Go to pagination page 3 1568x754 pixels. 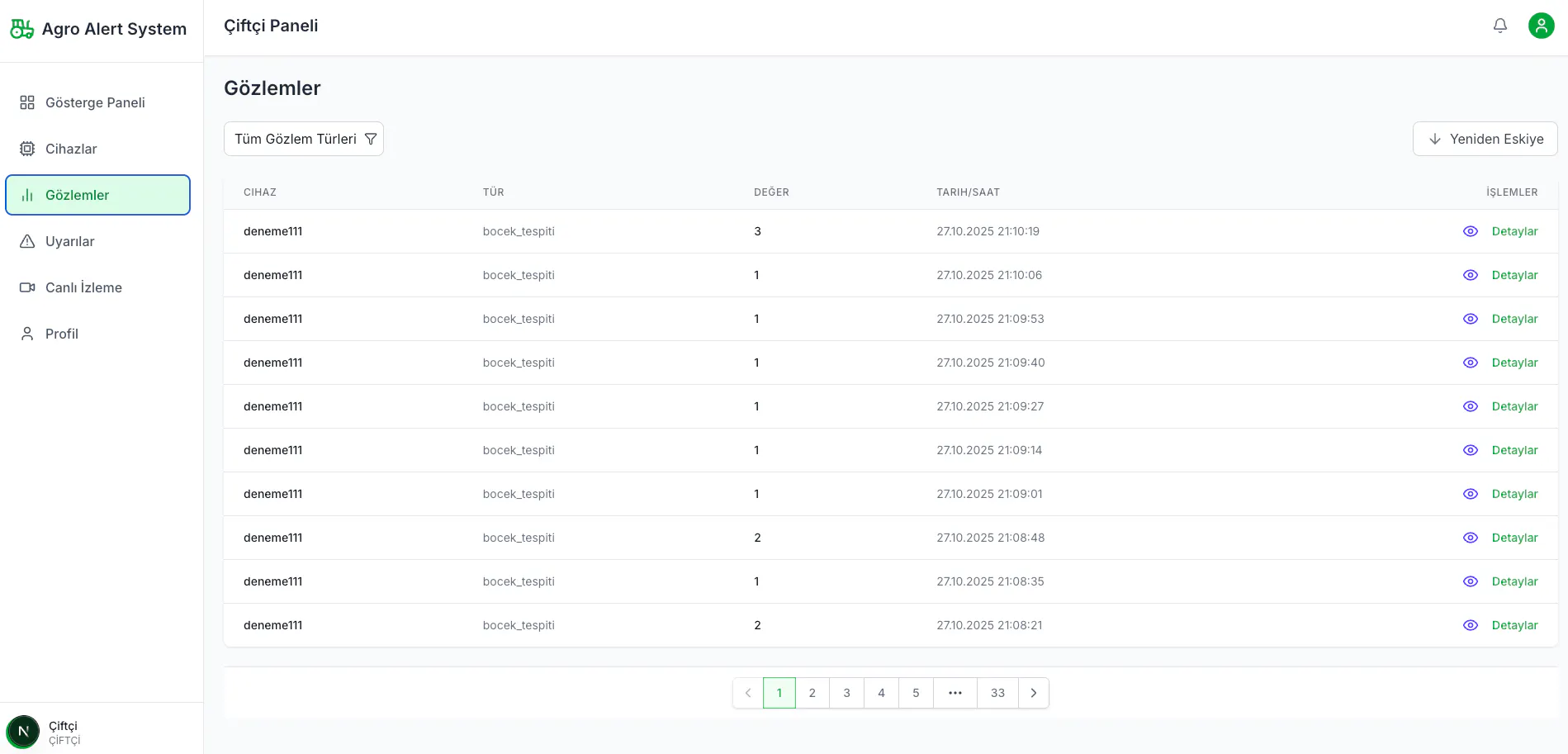[846, 693]
